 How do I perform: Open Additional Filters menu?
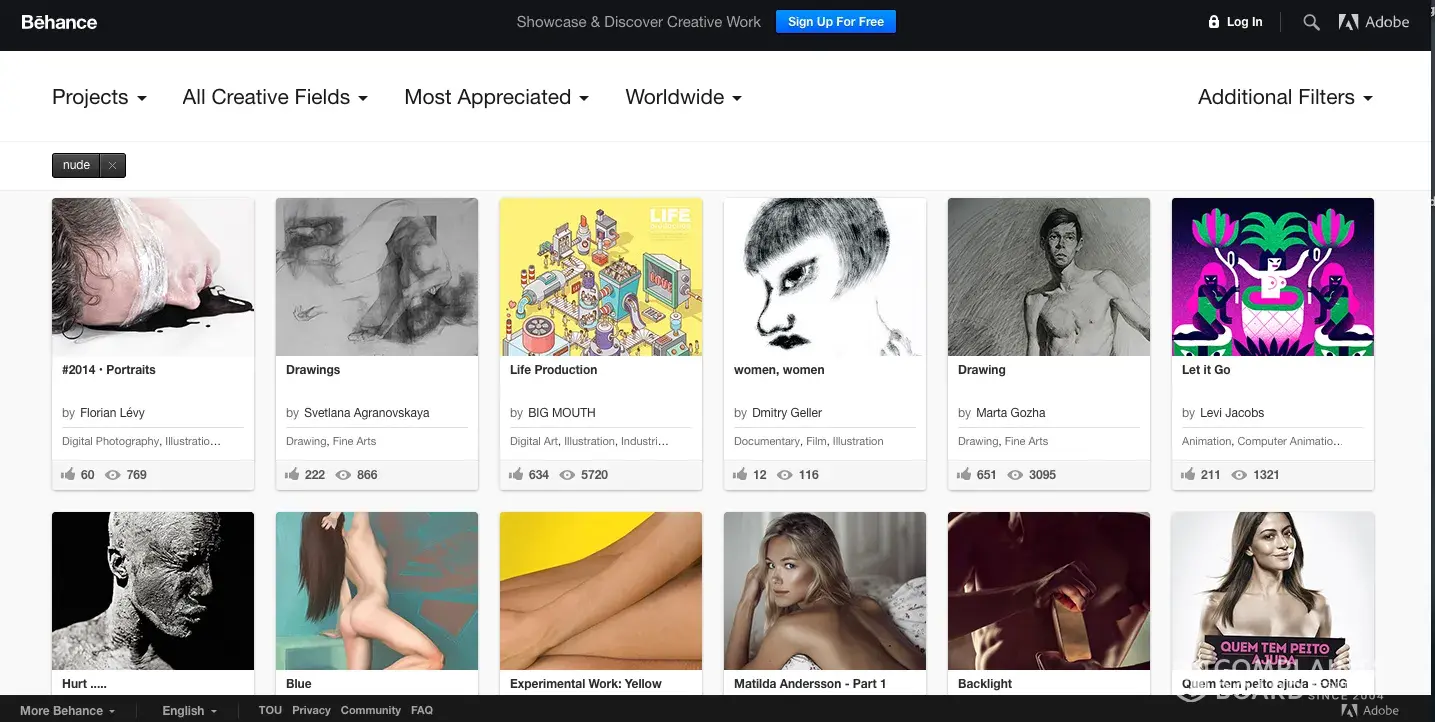pos(1285,97)
